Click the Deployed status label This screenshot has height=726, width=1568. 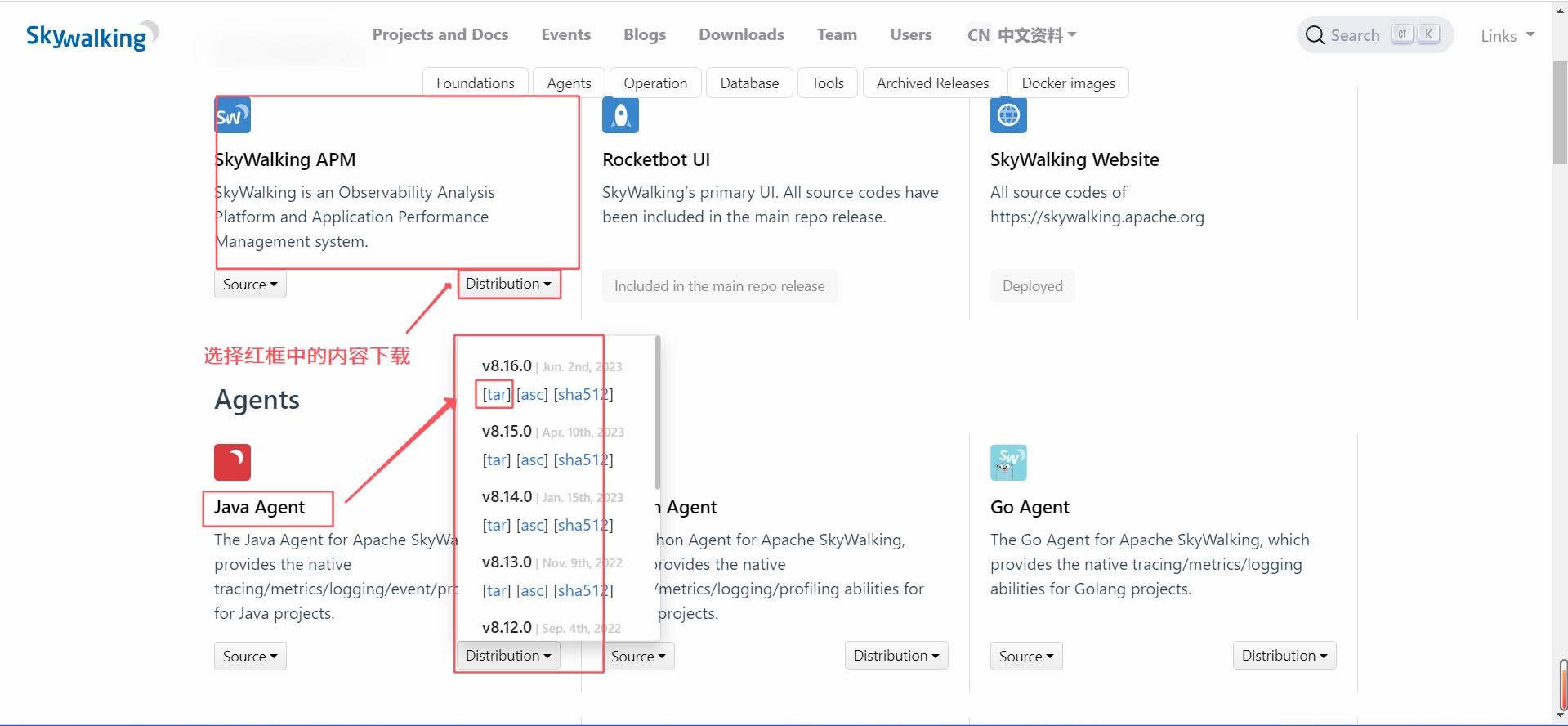point(1033,285)
